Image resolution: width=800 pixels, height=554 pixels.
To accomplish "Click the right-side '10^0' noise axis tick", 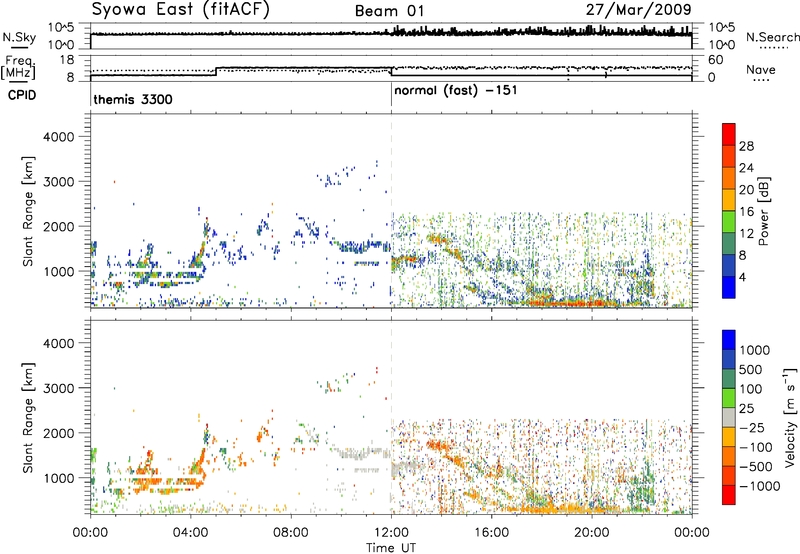I will pos(722,45).
